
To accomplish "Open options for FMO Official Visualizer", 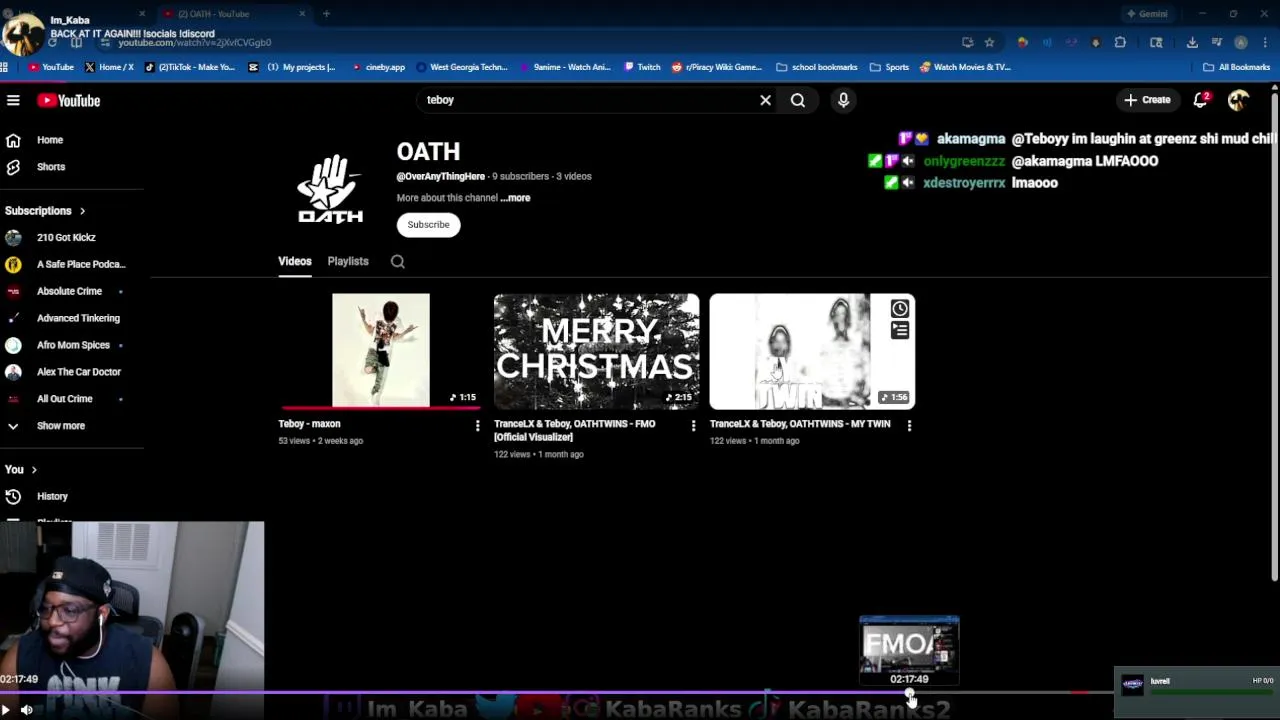I will click(693, 426).
